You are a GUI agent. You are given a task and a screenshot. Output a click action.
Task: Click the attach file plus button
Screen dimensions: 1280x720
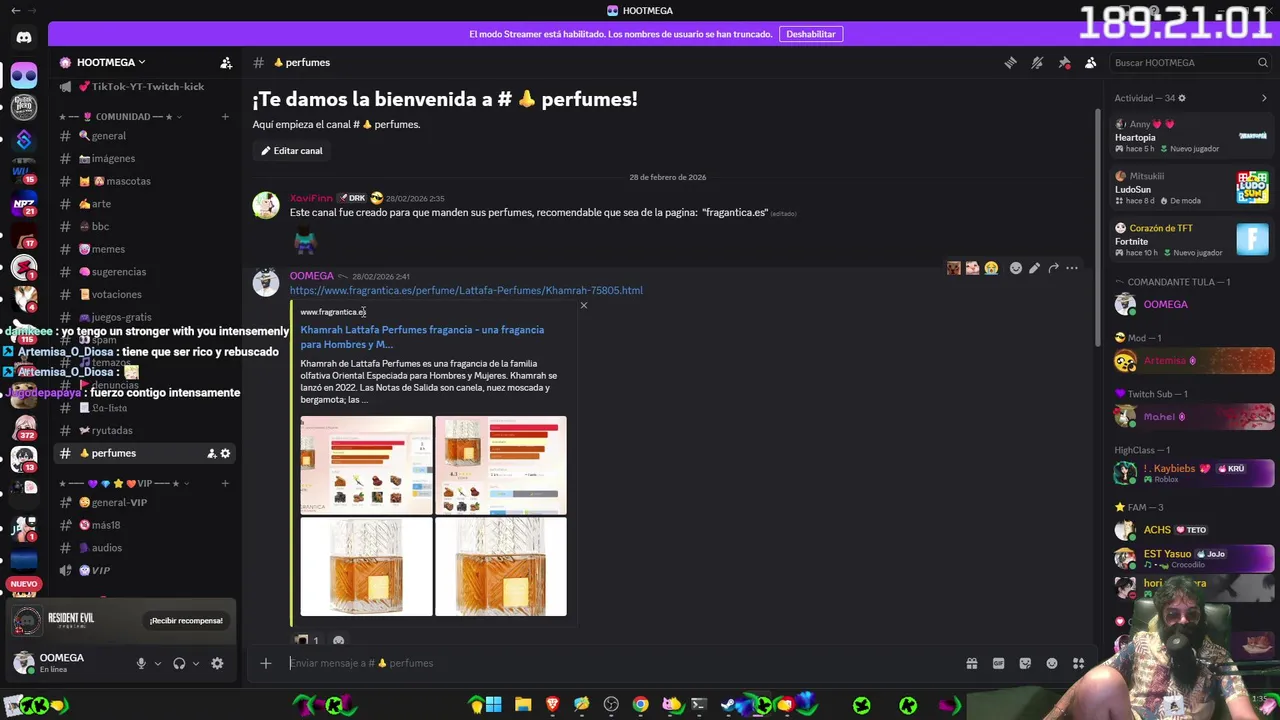click(266, 663)
